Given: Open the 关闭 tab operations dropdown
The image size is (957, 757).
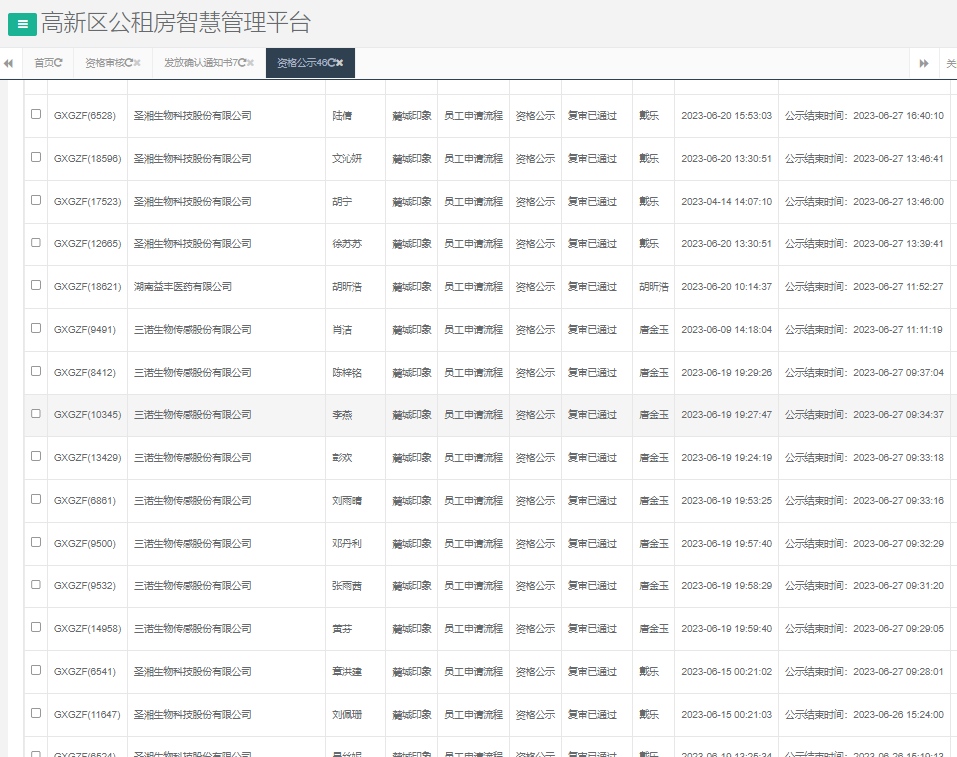Looking at the screenshot, I should [949, 63].
